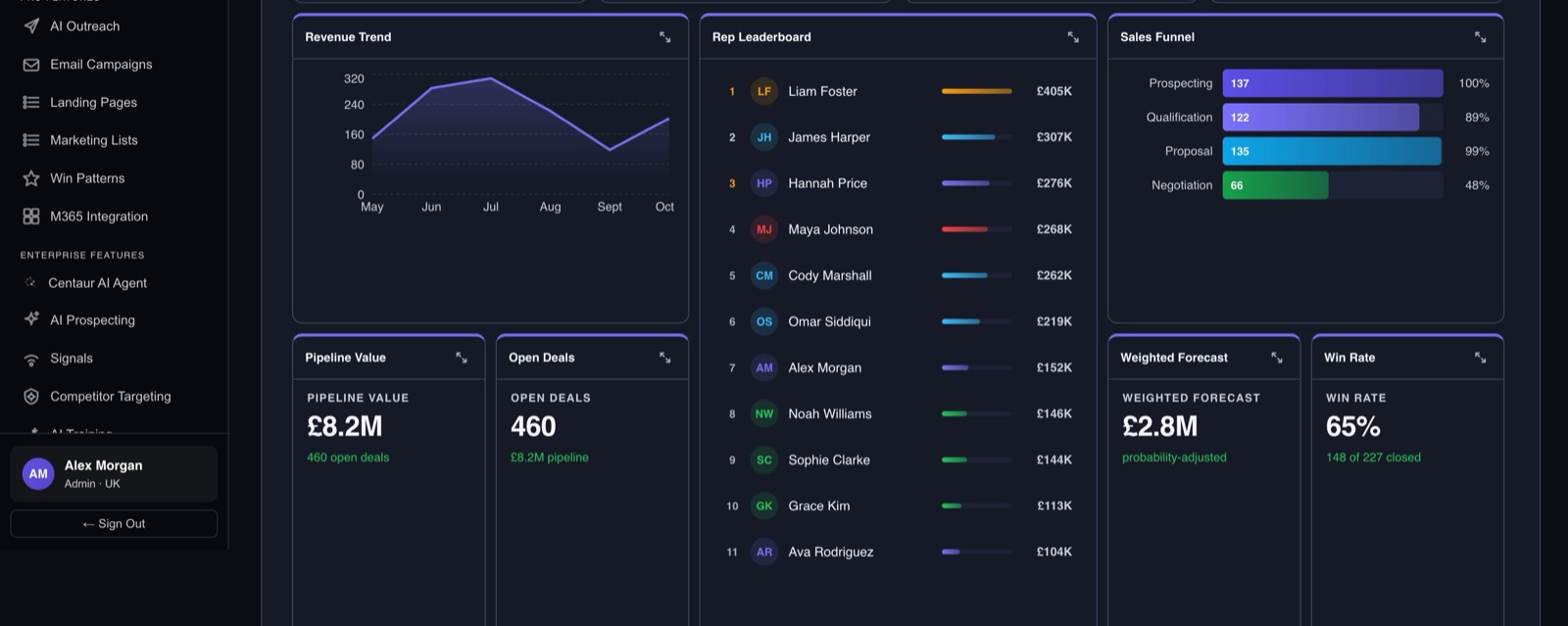Click Liam Foster's LF avatar
This screenshot has width=1568, height=626.
pos(764,91)
